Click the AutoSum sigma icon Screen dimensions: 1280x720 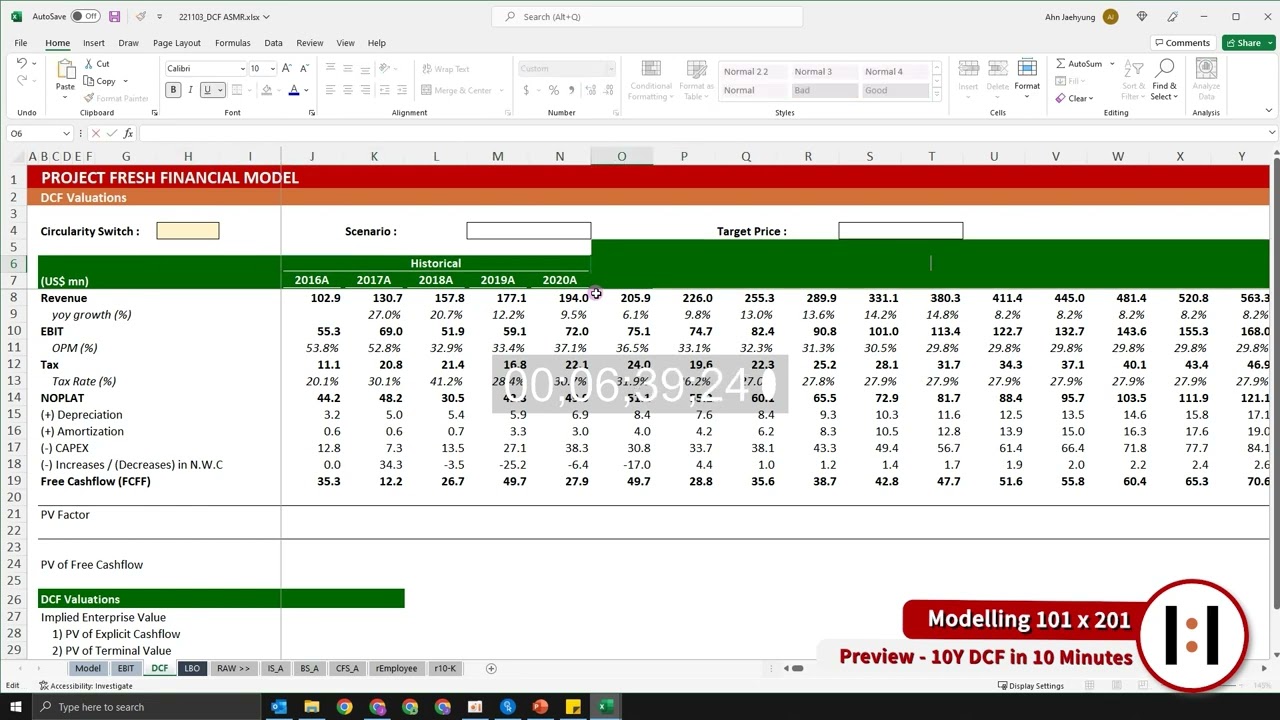[x=1061, y=64]
